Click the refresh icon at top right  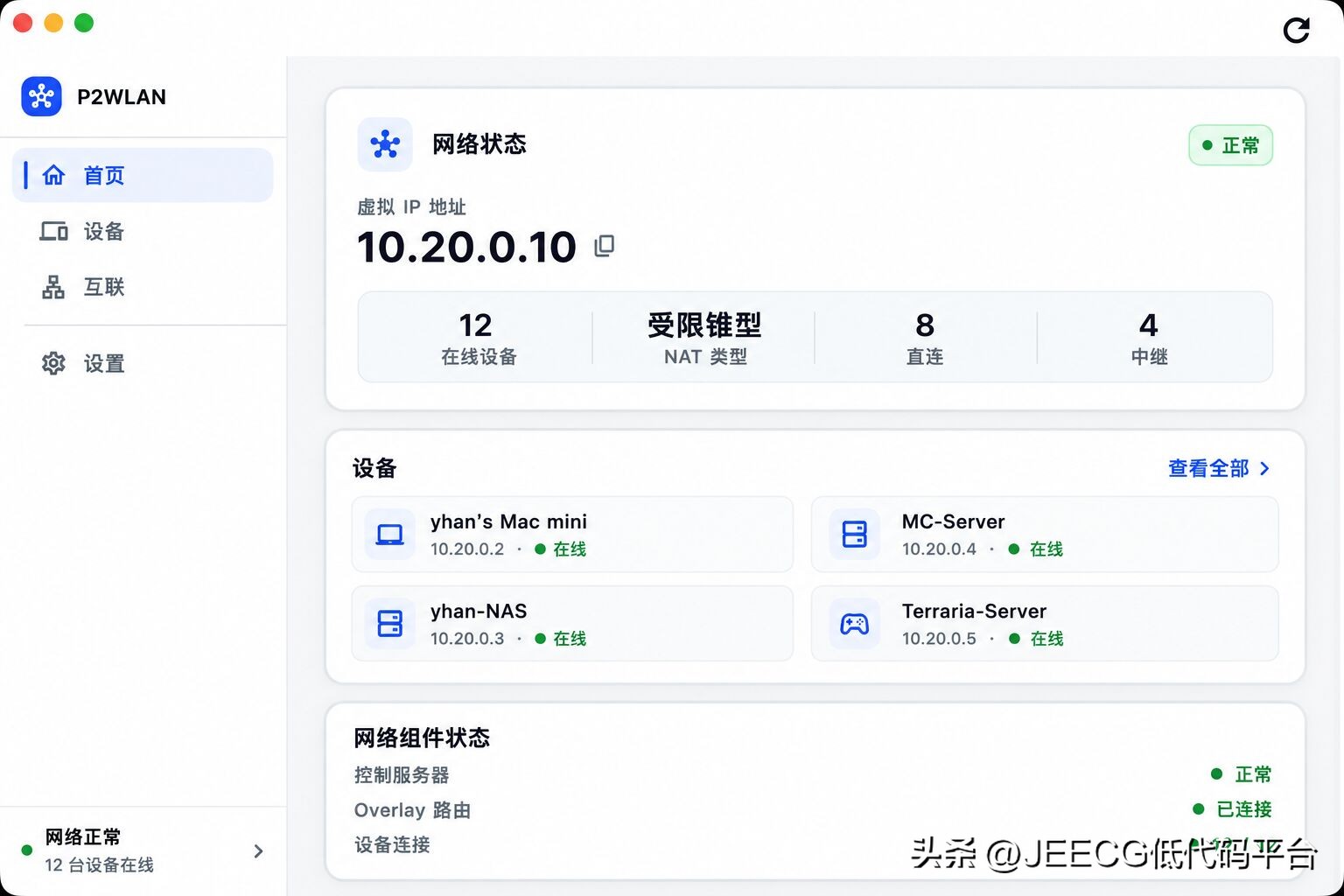1296,30
